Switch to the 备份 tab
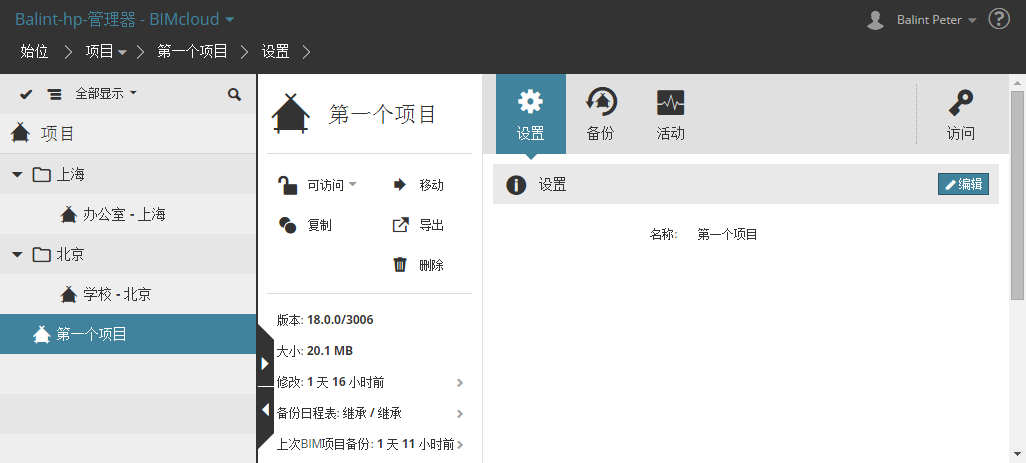 pos(601,114)
